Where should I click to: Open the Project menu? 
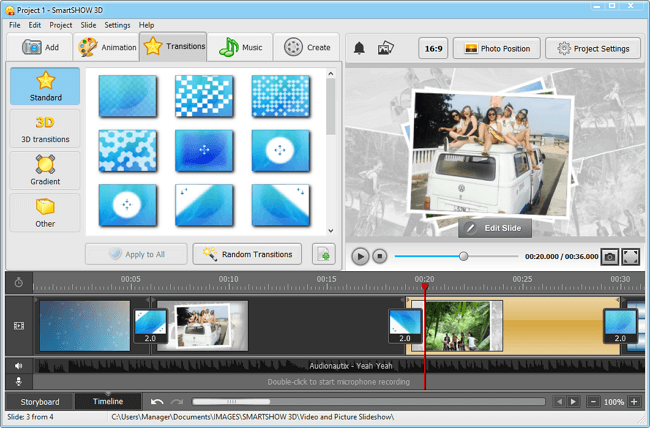pos(61,25)
